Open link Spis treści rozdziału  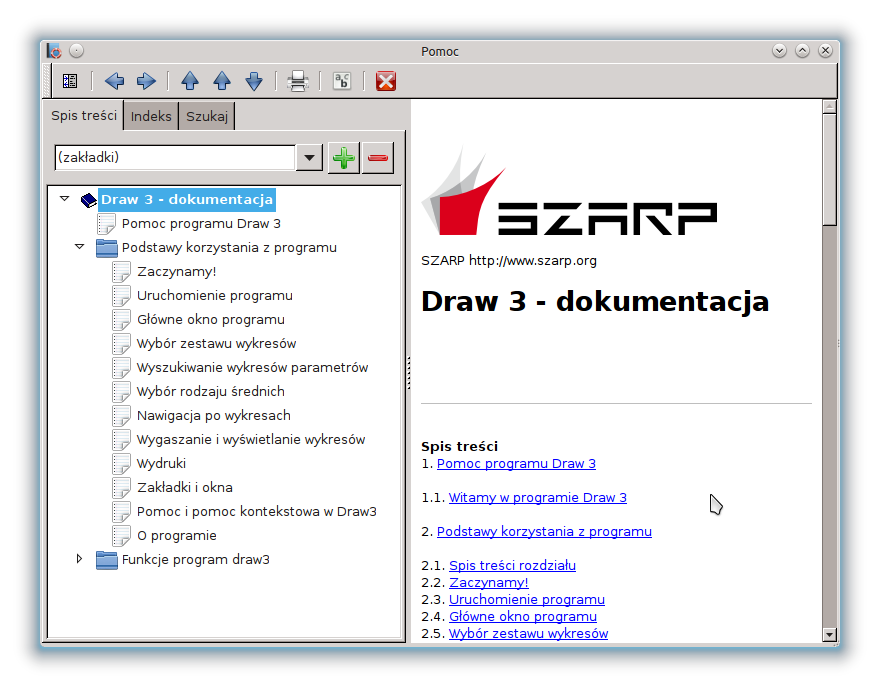(512, 566)
